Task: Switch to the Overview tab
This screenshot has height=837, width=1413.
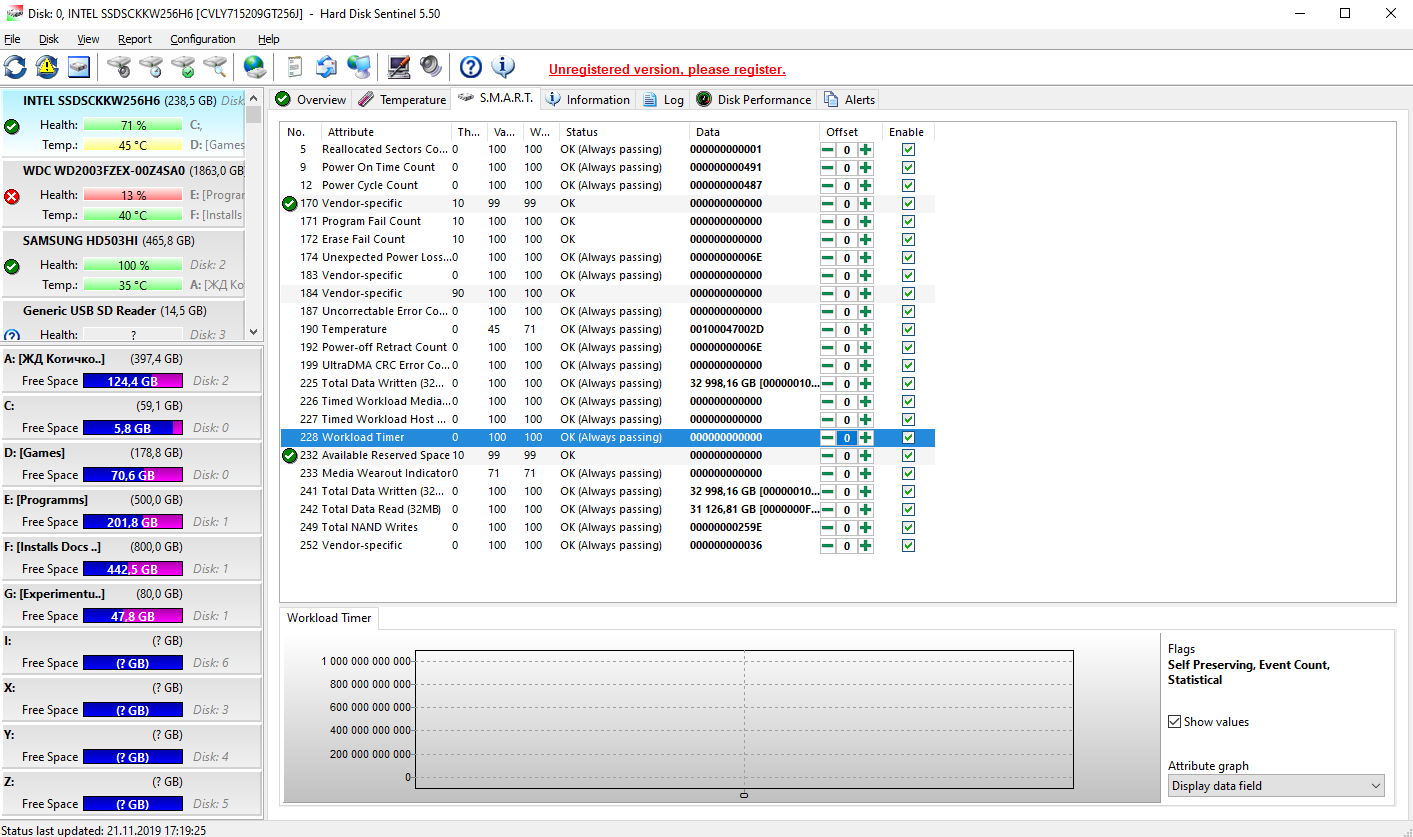Action: click(311, 99)
